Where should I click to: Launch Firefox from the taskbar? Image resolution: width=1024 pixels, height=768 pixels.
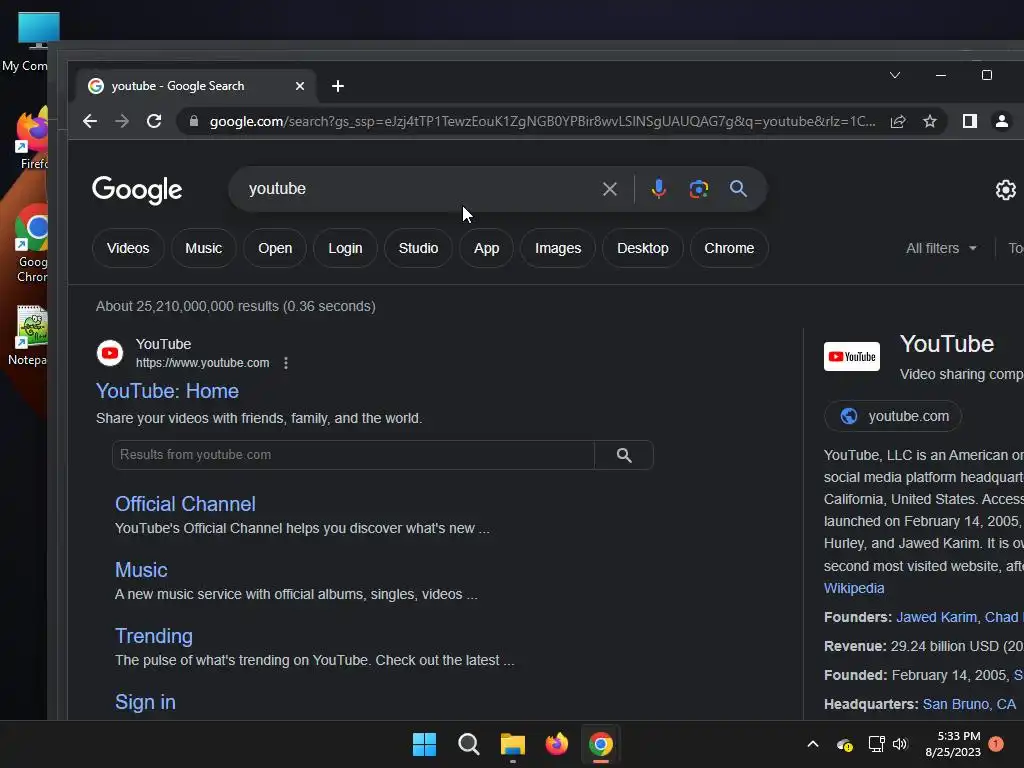556,744
